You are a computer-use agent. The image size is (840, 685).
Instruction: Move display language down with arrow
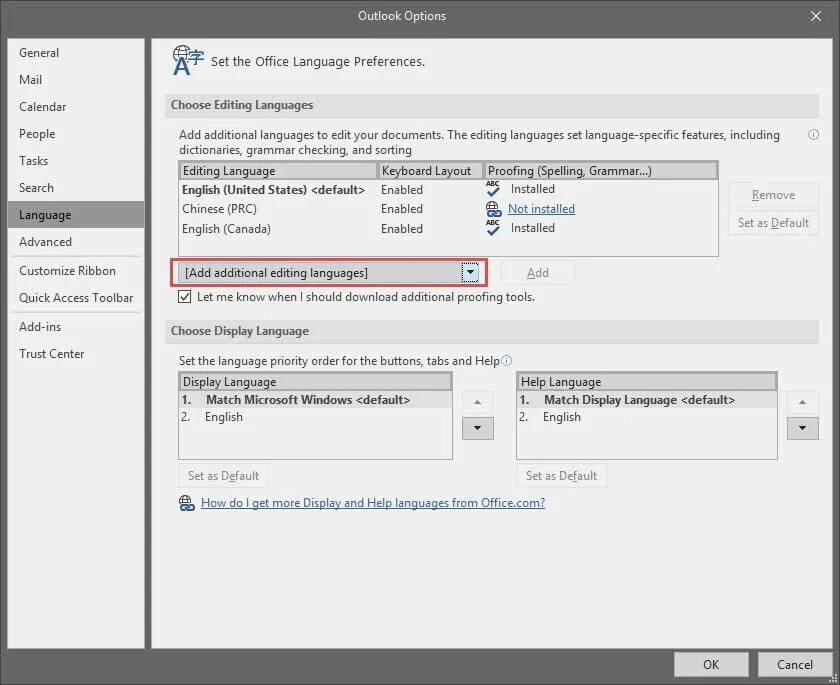[477, 428]
